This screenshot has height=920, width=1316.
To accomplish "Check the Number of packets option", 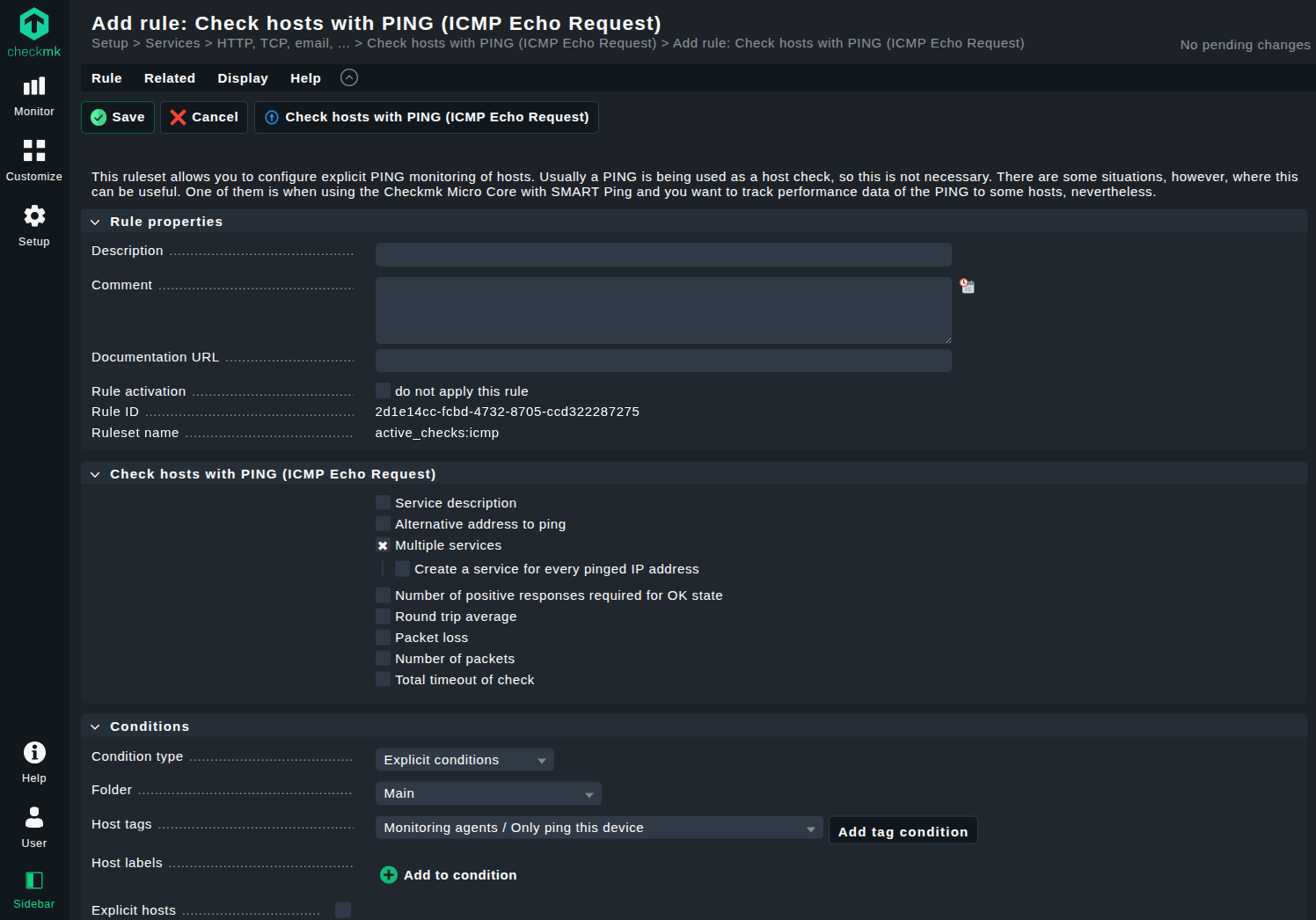I will (383, 659).
